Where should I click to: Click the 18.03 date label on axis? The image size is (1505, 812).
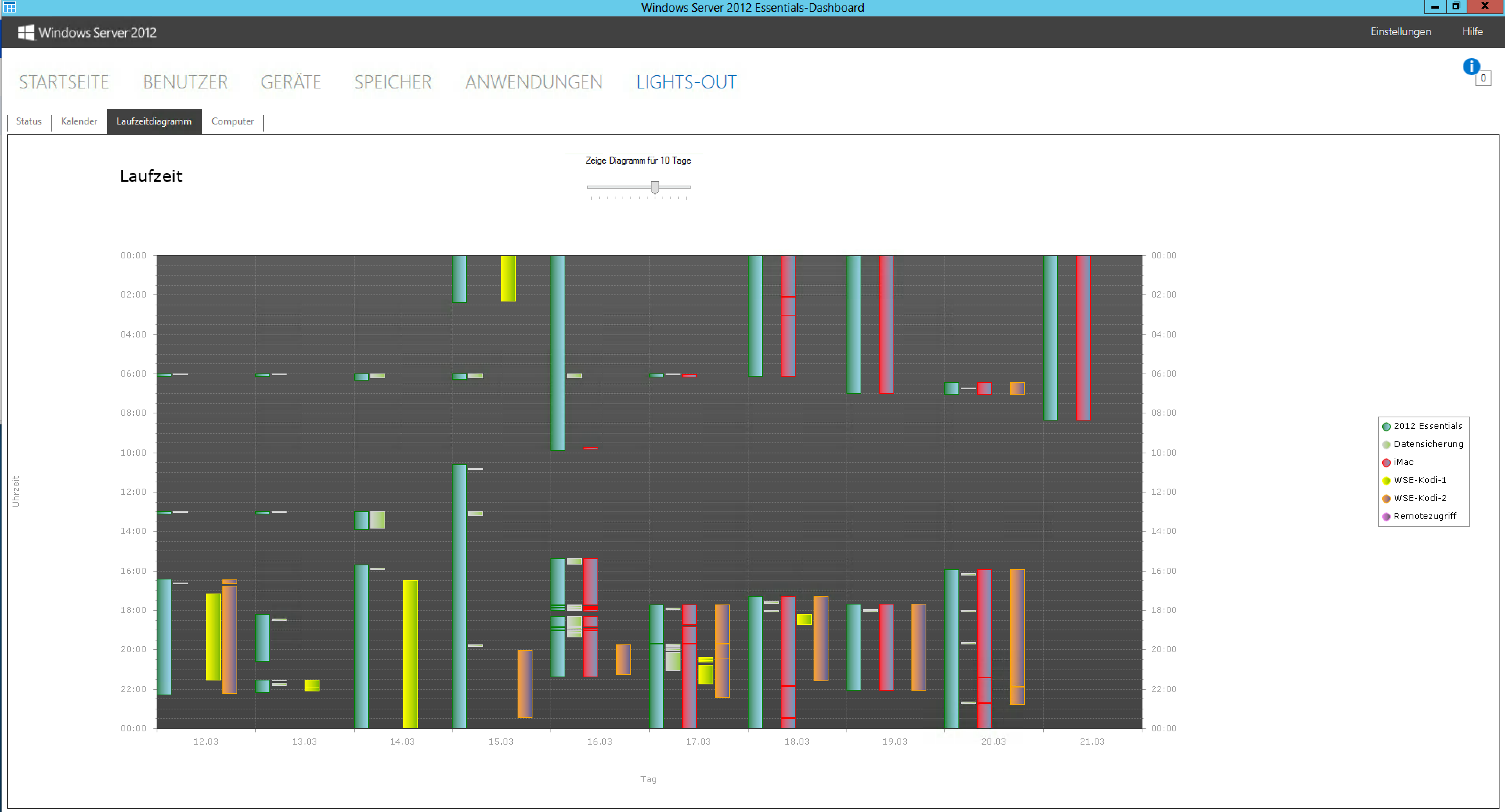pos(797,742)
